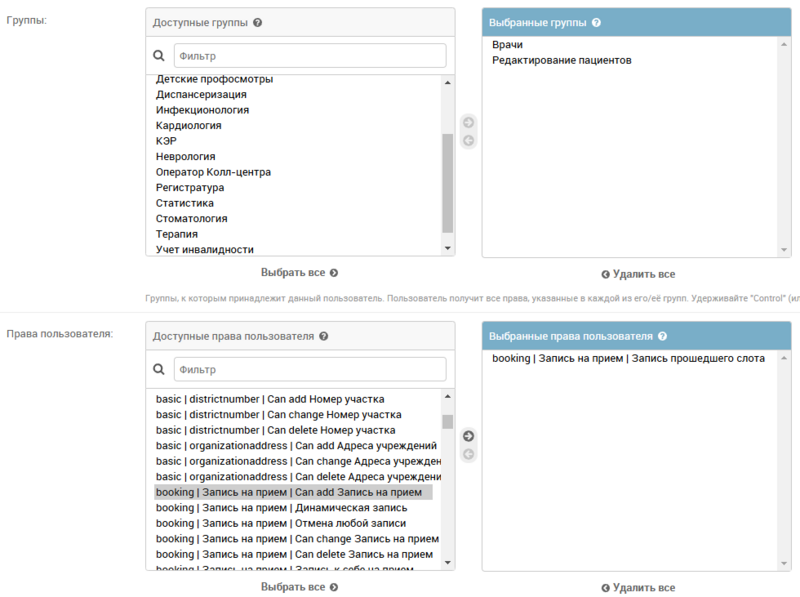800x597 pixels.
Task: Select КЭР group
Action: tap(166, 141)
